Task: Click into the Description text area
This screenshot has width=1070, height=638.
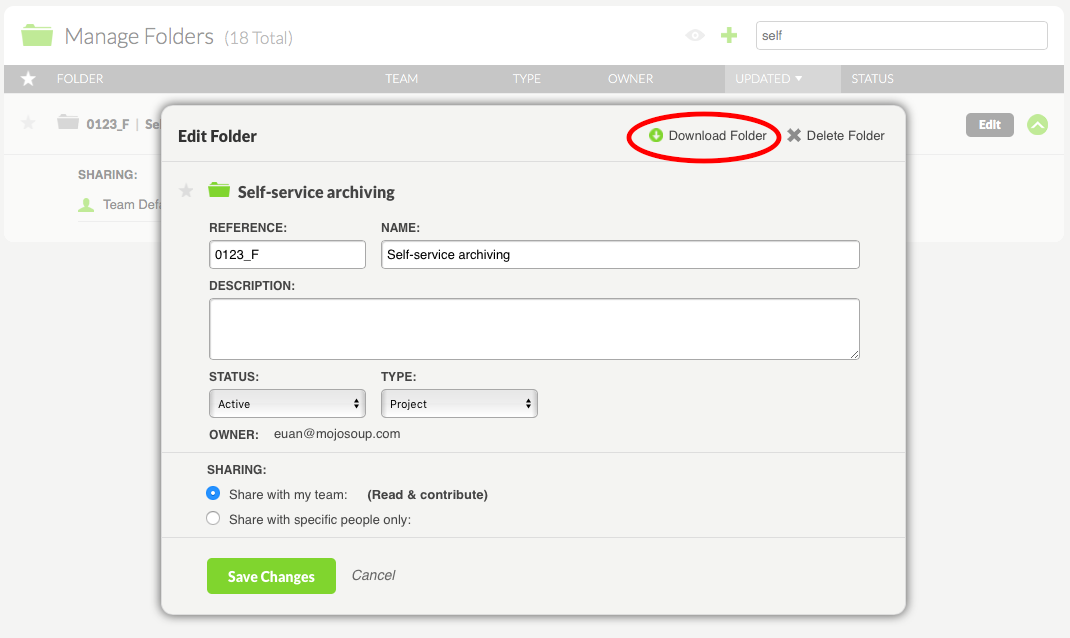Action: (x=534, y=328)
